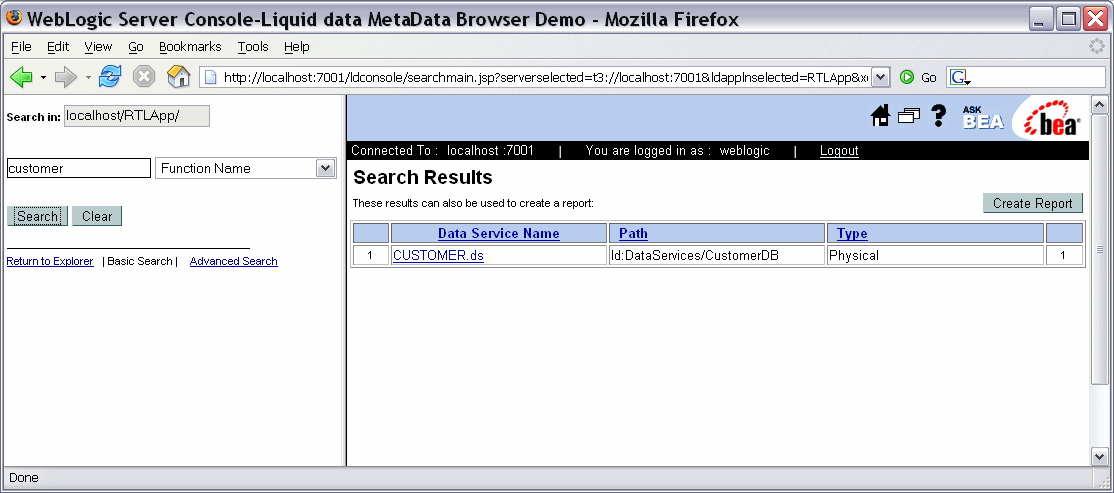Click the Done status bar text
This screenshot has height=493, width=1114.
(24, 478)
